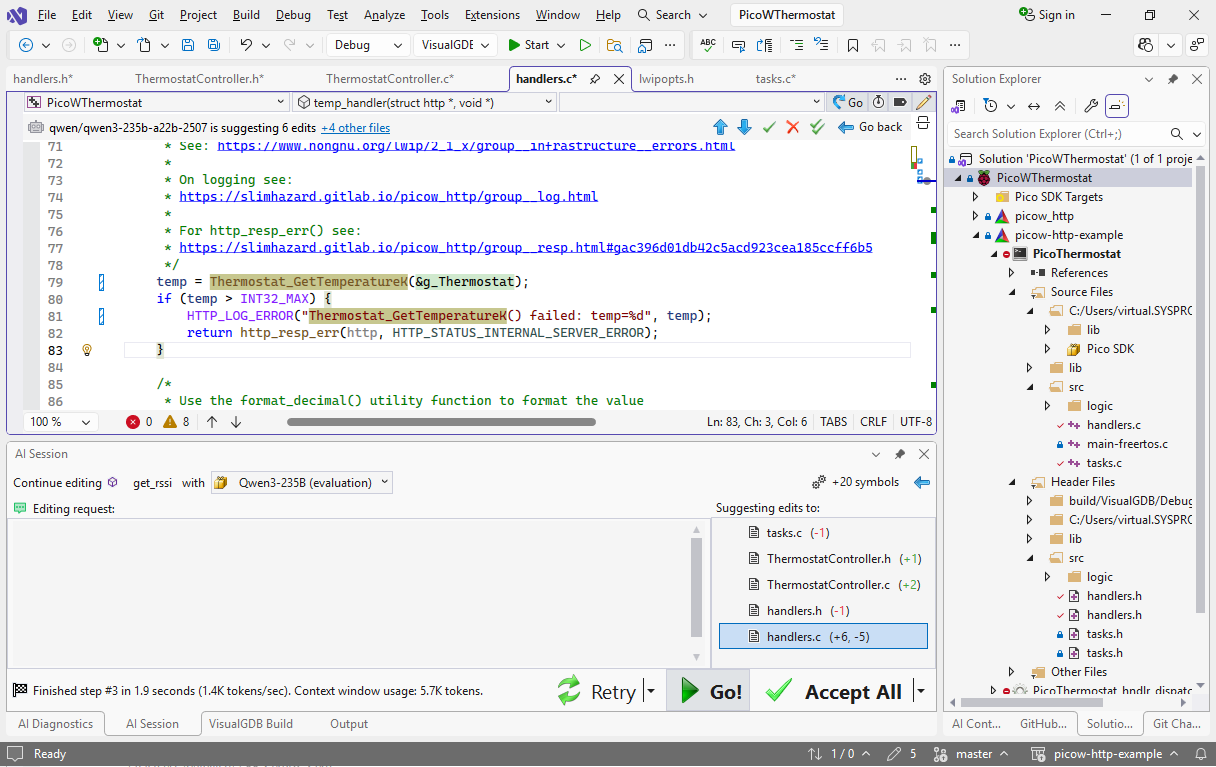Accept all edits using the double-checkmark icon
The width and height of the screenshot is (1216, 767).
[x=817, y=127]
